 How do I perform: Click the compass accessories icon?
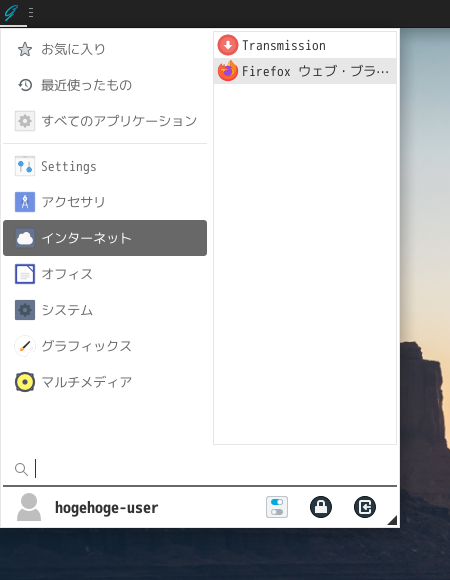25,202
